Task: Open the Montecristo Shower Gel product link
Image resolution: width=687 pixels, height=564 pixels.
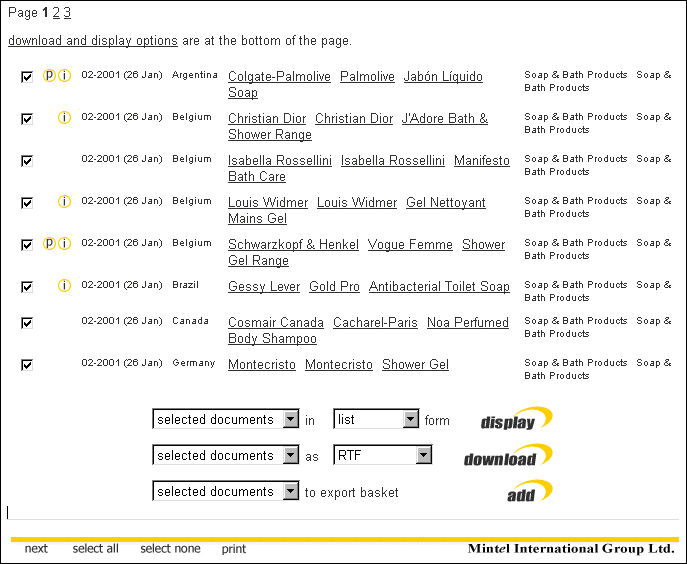Action: click(415, 365)
